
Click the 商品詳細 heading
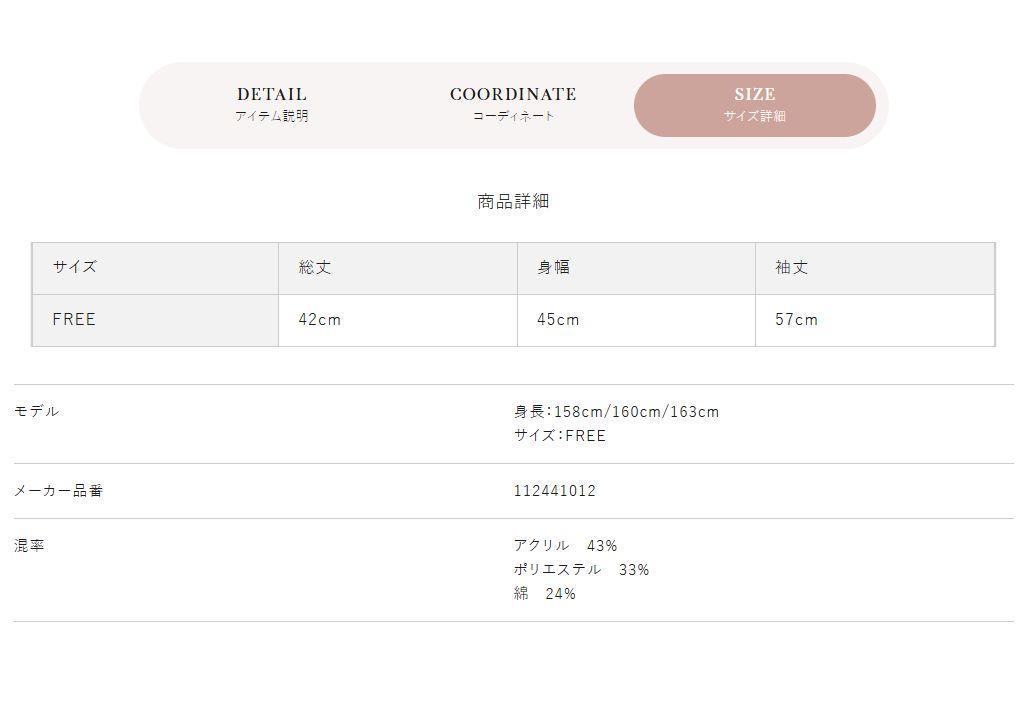tap(513, 201)
